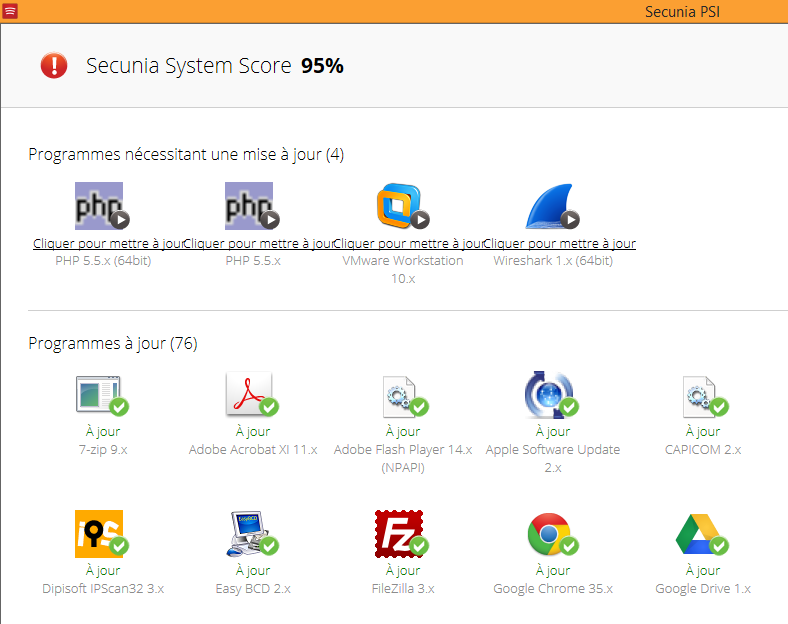This screenshot has height=624, width=788.
Task: Click update link above PHP 5.5.x (64bit)
Action: click(108, 243)
